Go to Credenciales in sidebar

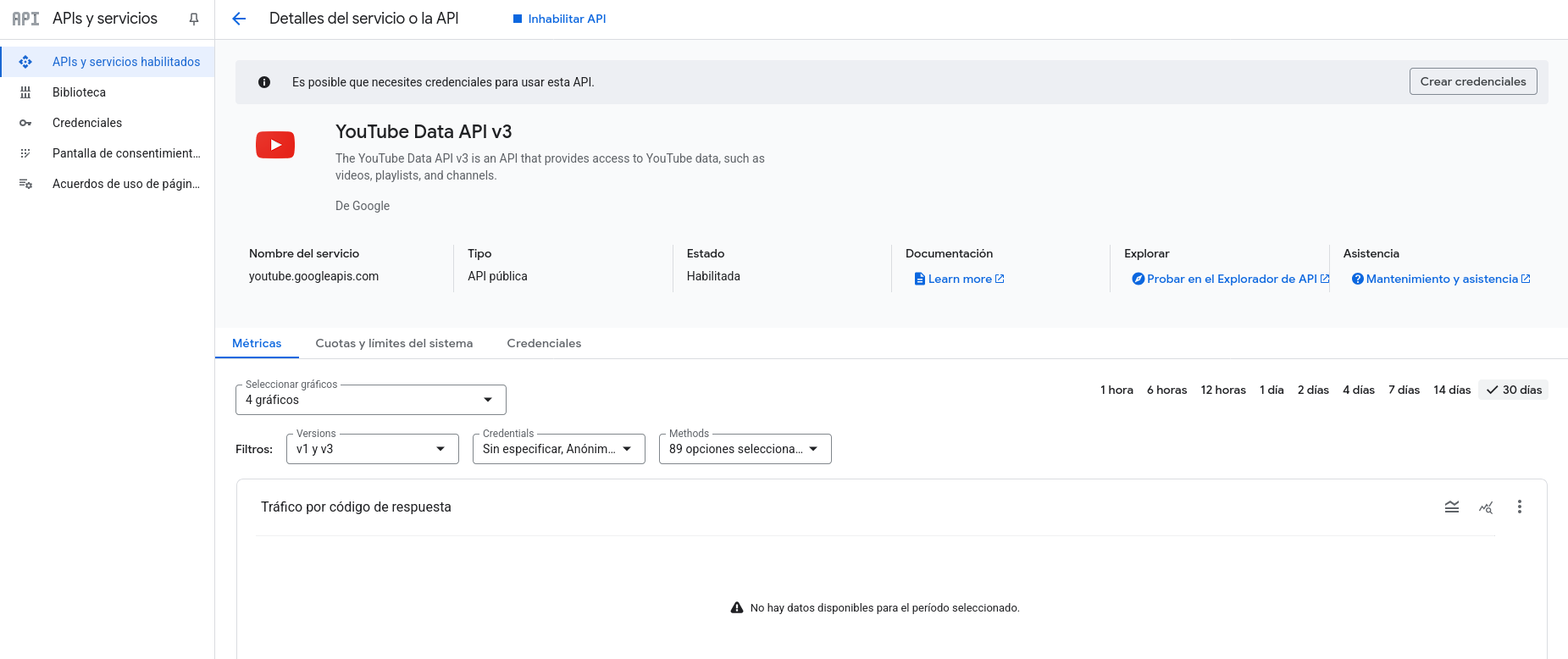click(108, 123)
